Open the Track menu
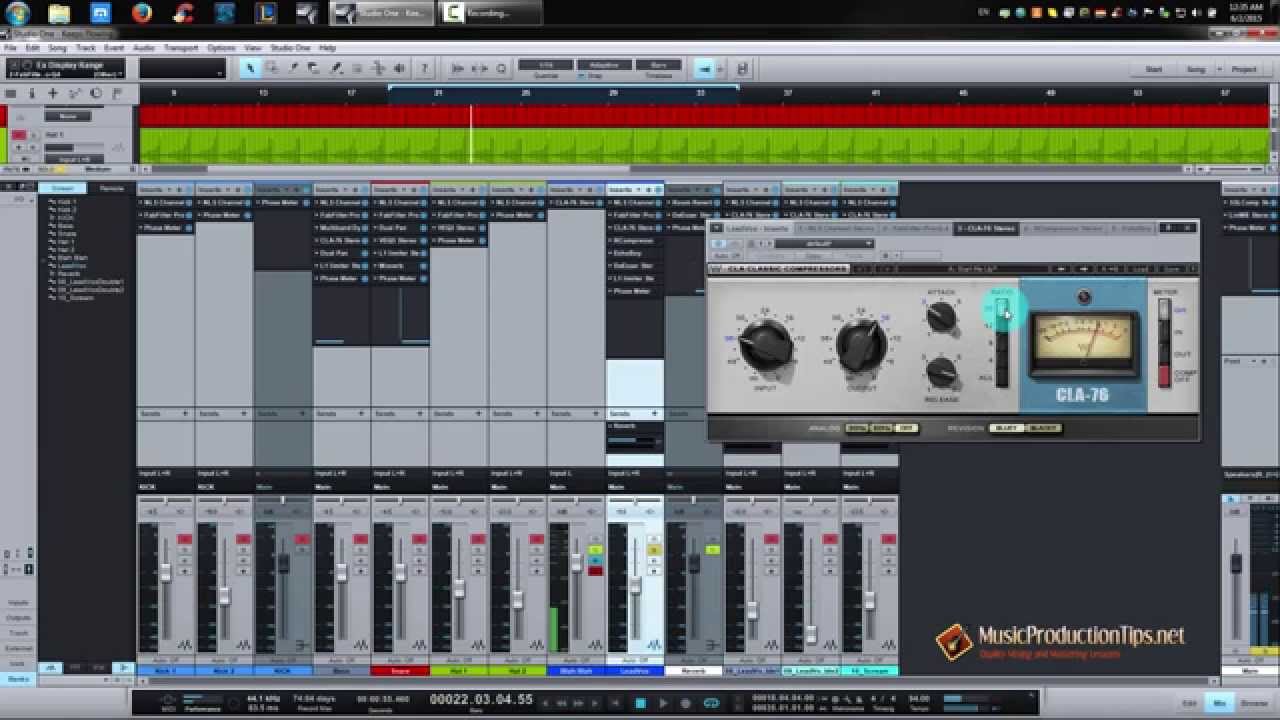Image resolution: width=1280 pixels, height=720 pixels. (x=86, y=47)
